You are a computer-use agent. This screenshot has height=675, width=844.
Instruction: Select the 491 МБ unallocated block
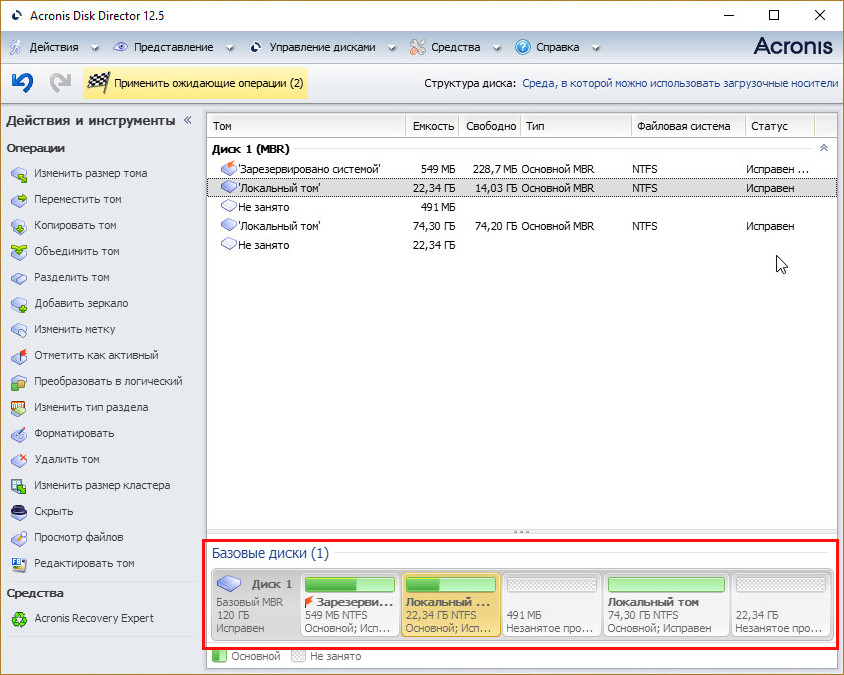tap(551, 605)
